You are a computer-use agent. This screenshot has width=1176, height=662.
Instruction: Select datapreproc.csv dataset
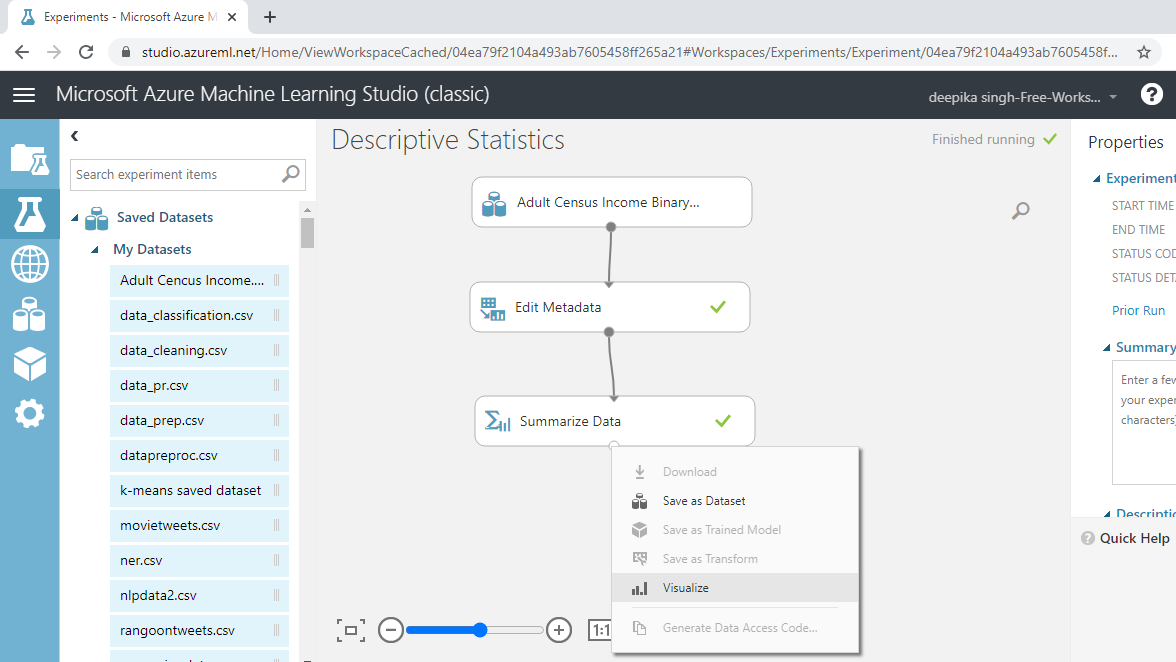(x=200, y=455)
